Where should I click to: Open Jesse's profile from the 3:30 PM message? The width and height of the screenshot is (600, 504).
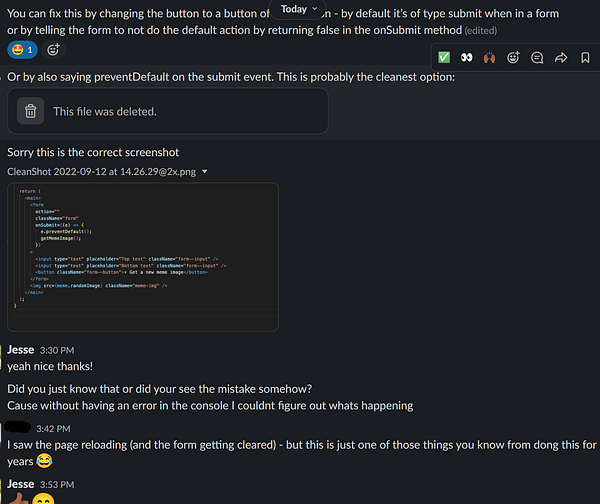20,349
